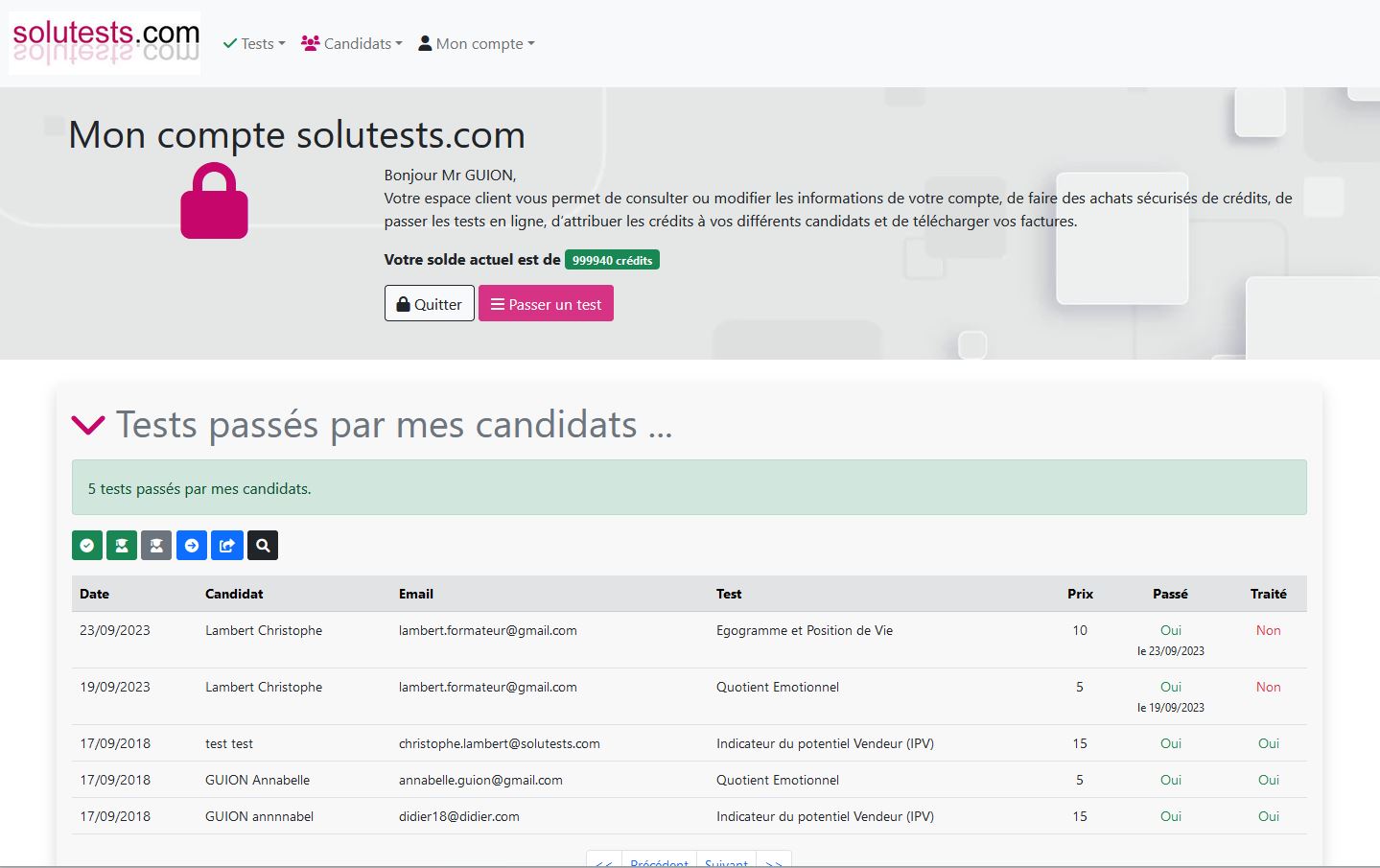
Task: Click 'Indicateur du potentiel Vendeur (IPV)' in test test row
Action: tap(825, 743)
